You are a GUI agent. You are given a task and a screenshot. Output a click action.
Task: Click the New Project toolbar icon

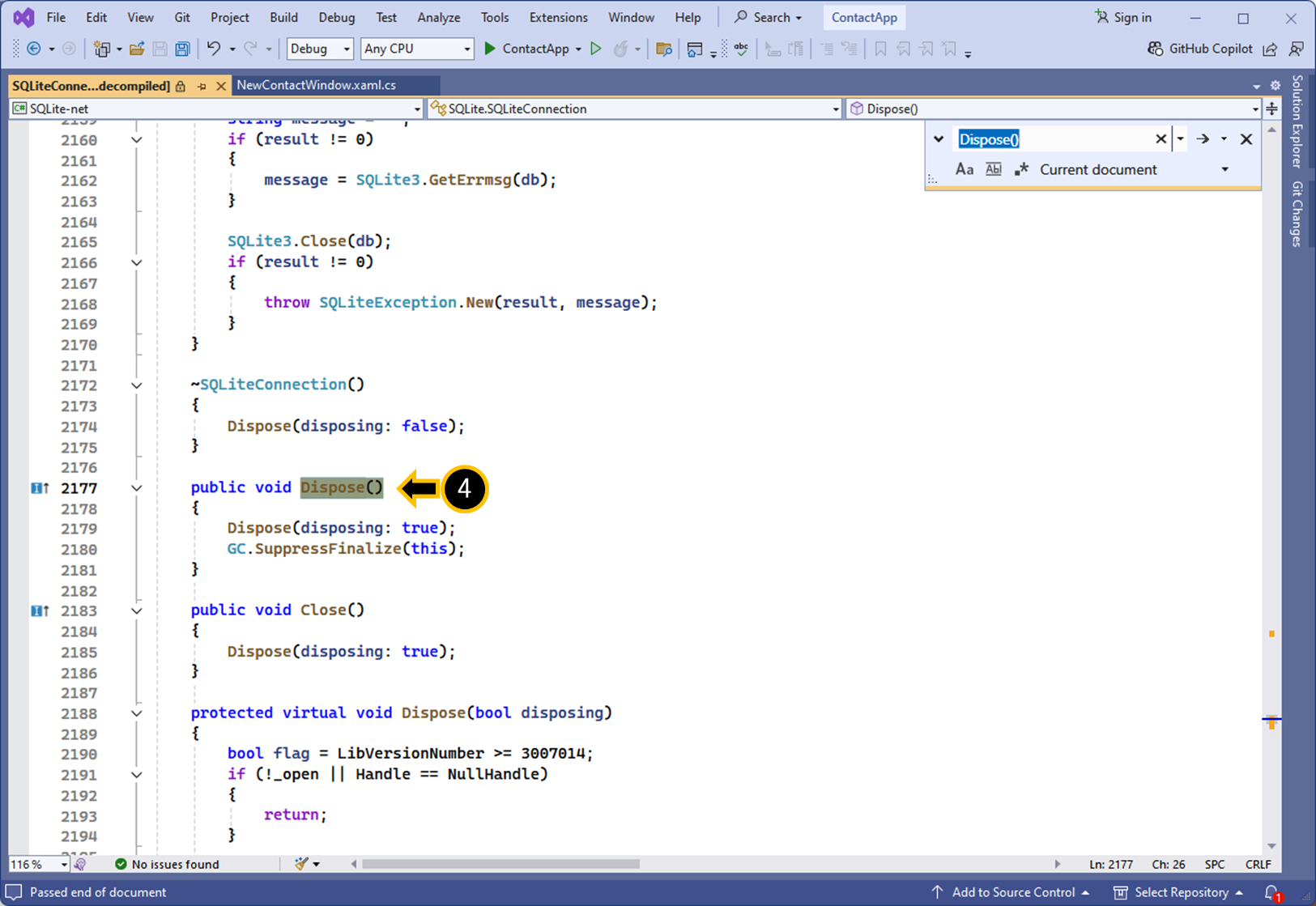(101, 49)
